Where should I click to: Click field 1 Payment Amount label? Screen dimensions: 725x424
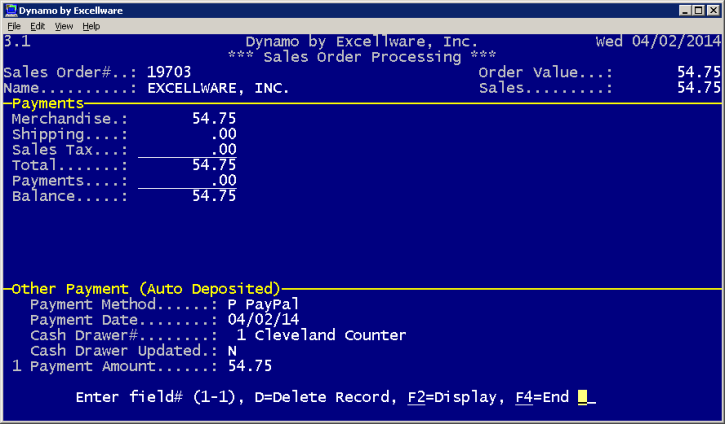click(114, 366)
